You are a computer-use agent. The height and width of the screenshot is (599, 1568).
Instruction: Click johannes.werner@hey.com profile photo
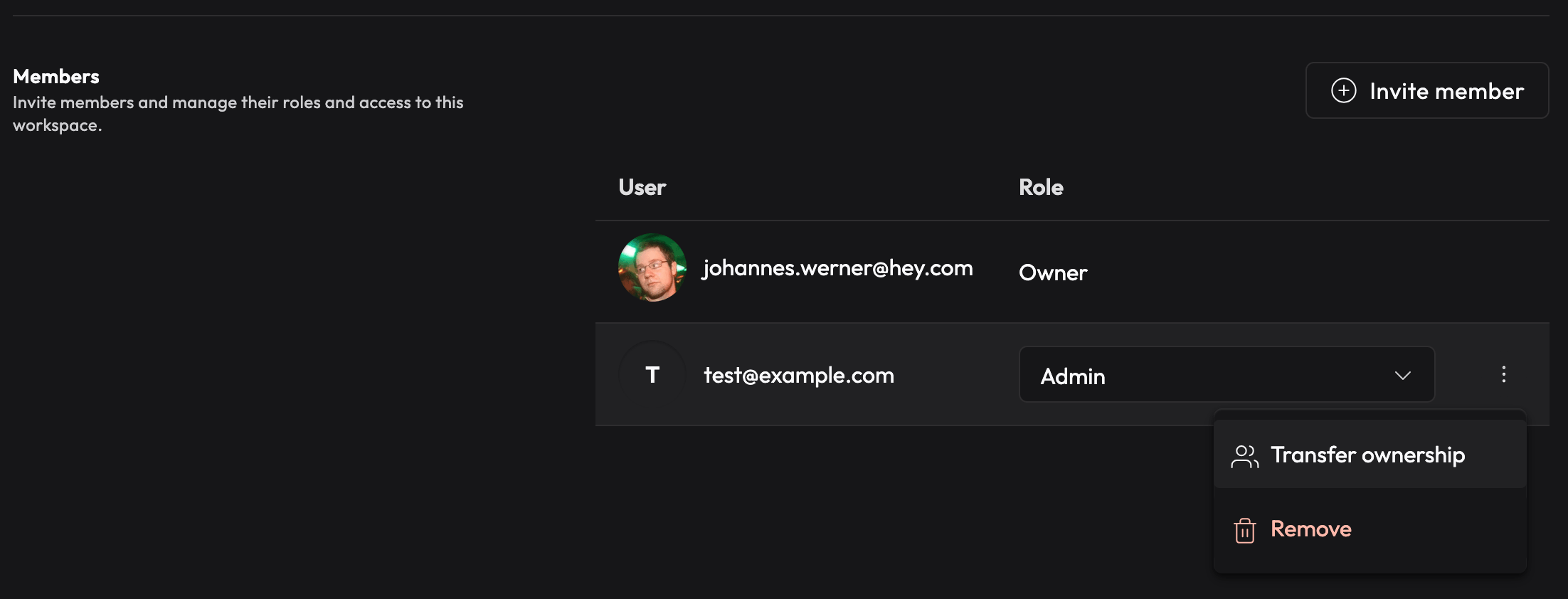pyautogui.click(x=652, y=267)
